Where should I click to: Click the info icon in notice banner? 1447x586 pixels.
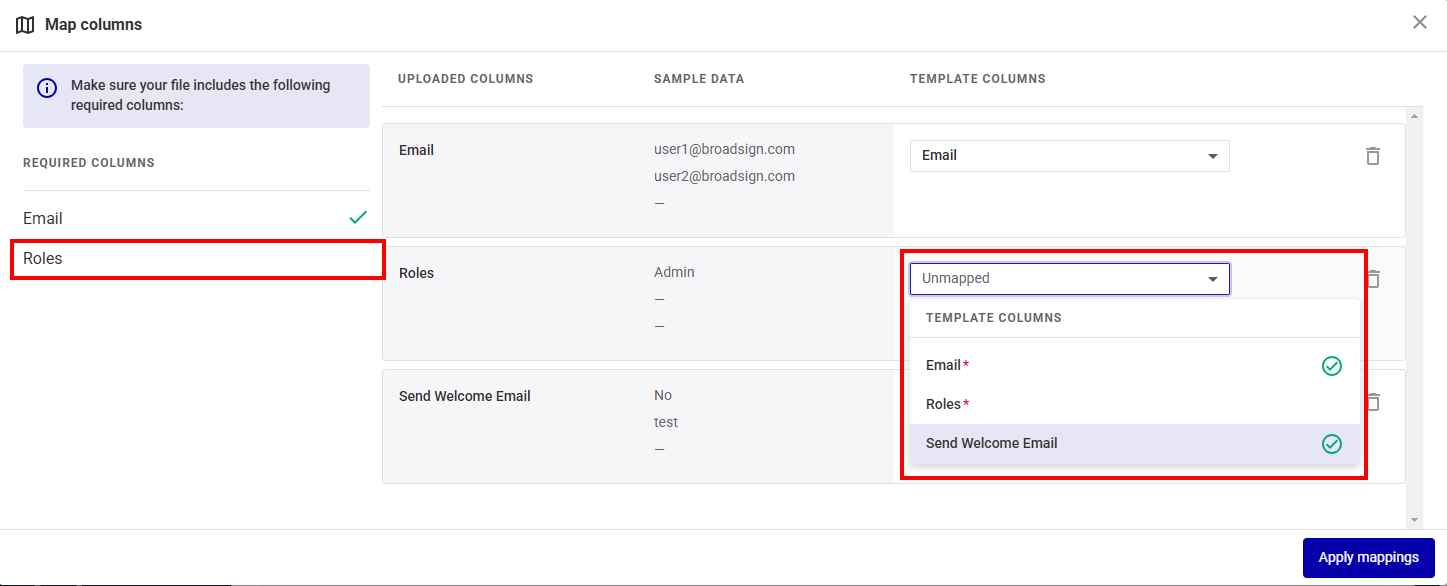click(47, 88)
